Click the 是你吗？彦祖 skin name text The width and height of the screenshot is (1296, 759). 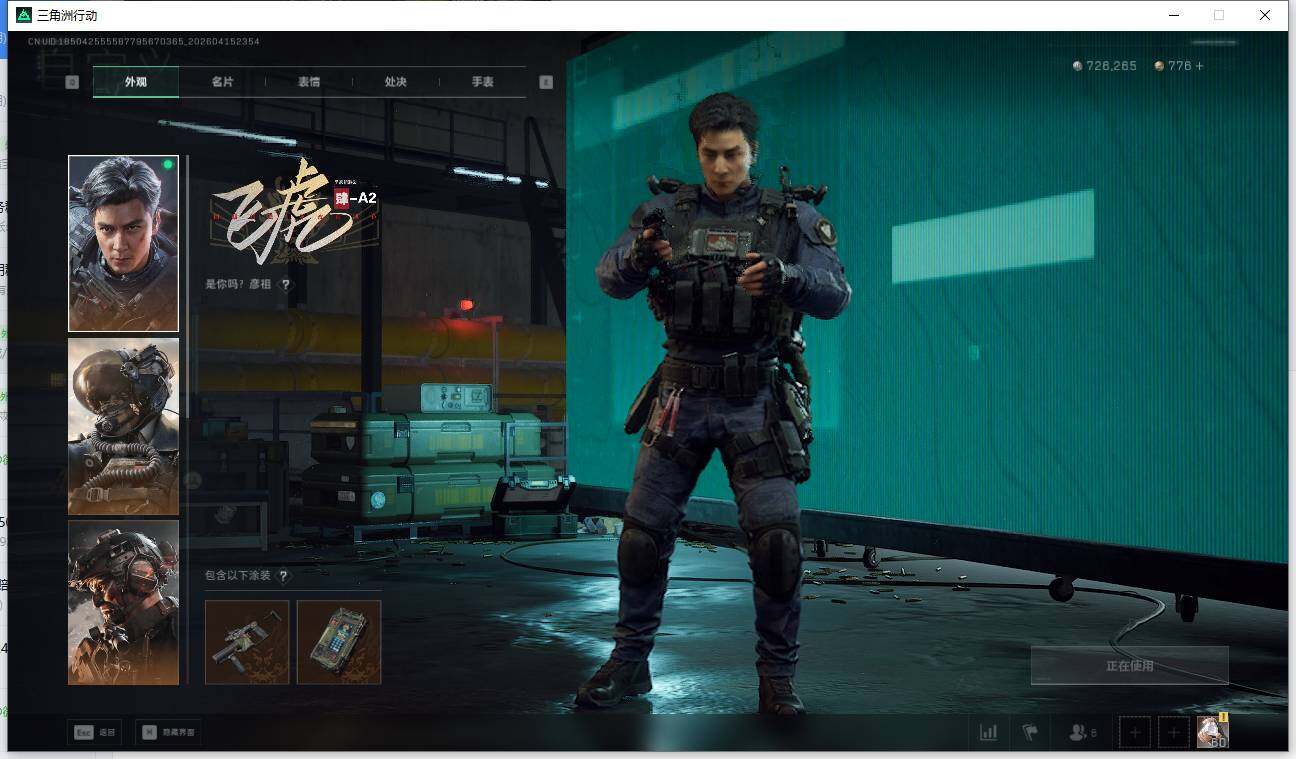(238, 284)
